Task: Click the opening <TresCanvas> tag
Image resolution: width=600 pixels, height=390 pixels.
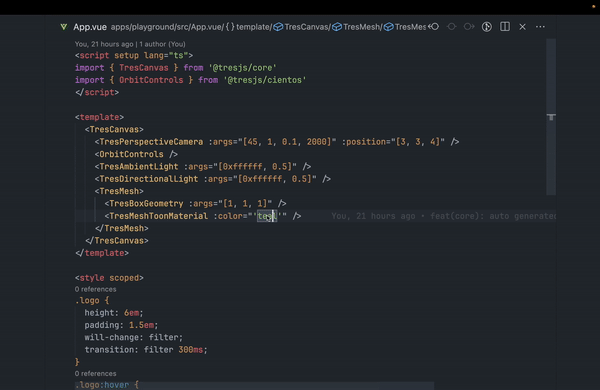Action: (114, 129)
